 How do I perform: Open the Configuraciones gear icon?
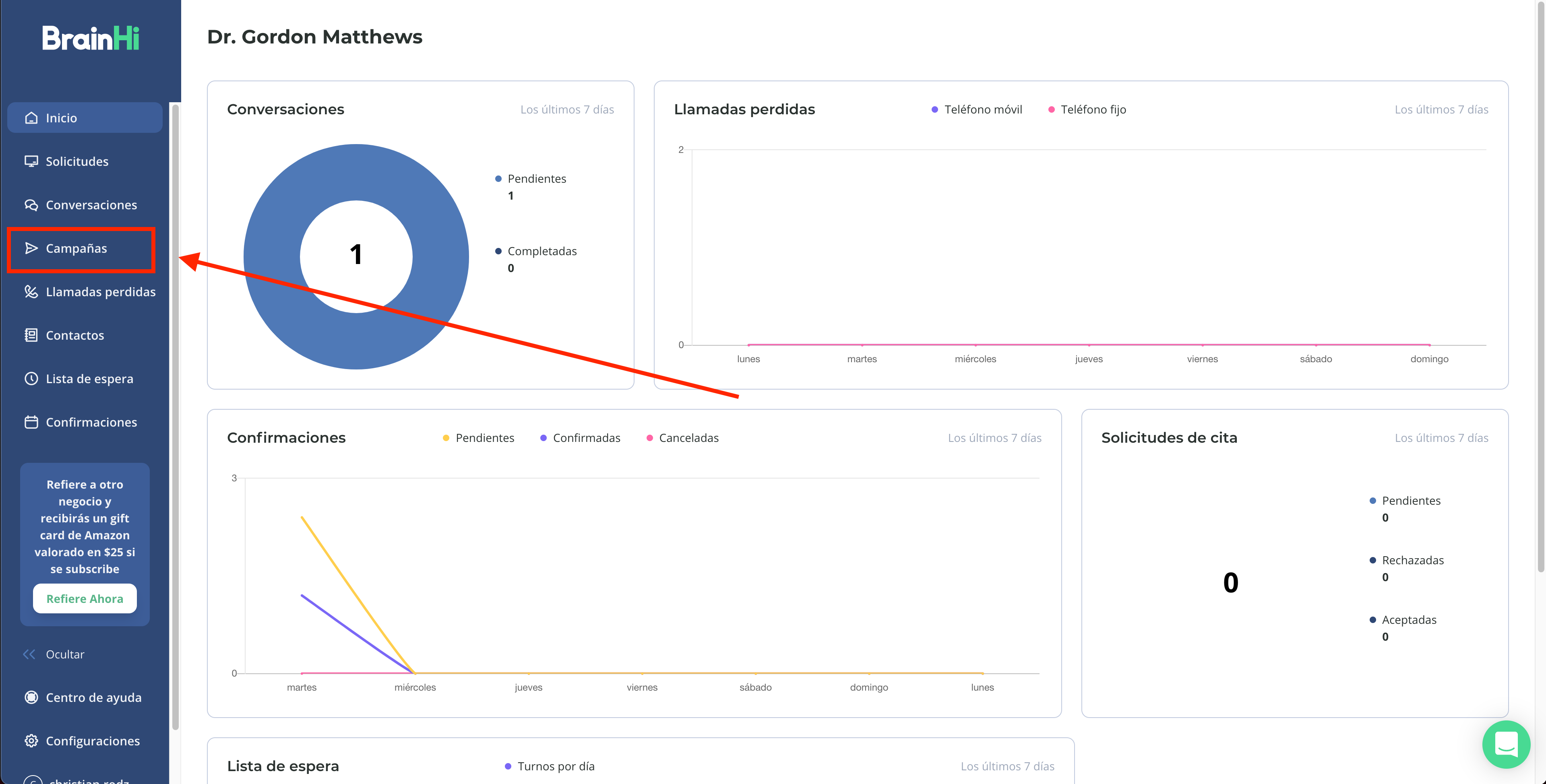coord(31,741)
